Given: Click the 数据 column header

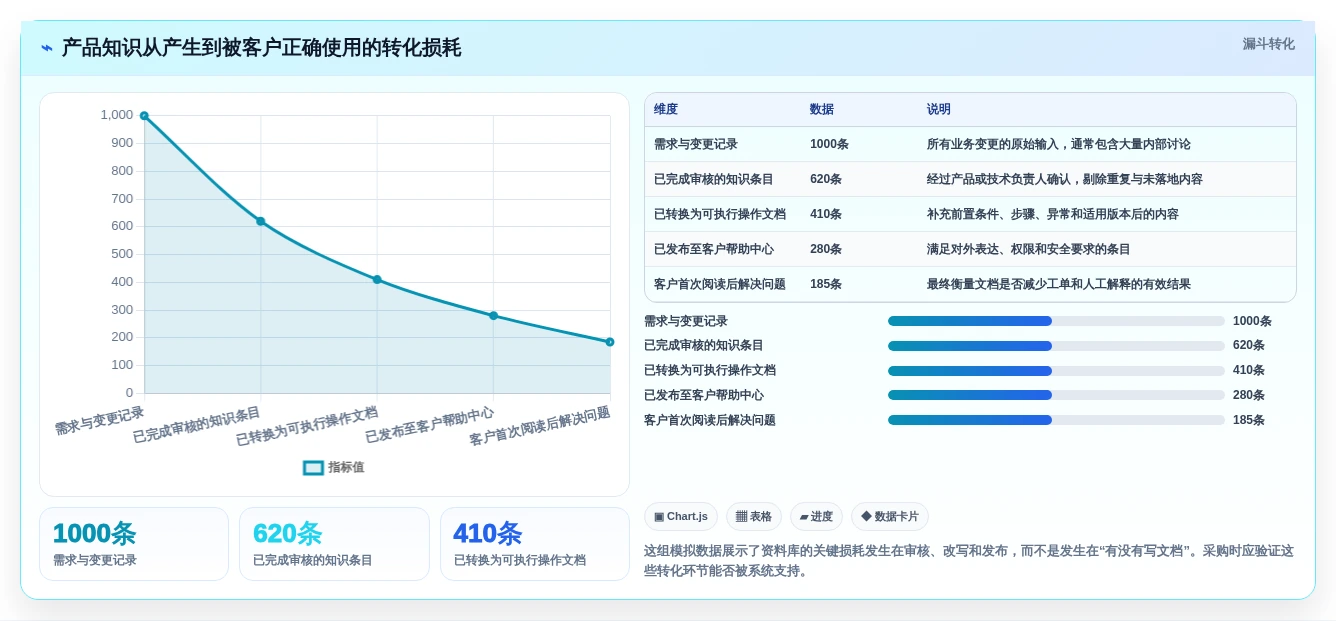Looking at the screenshot, I should pyautogui.click(x=822, y=109).
